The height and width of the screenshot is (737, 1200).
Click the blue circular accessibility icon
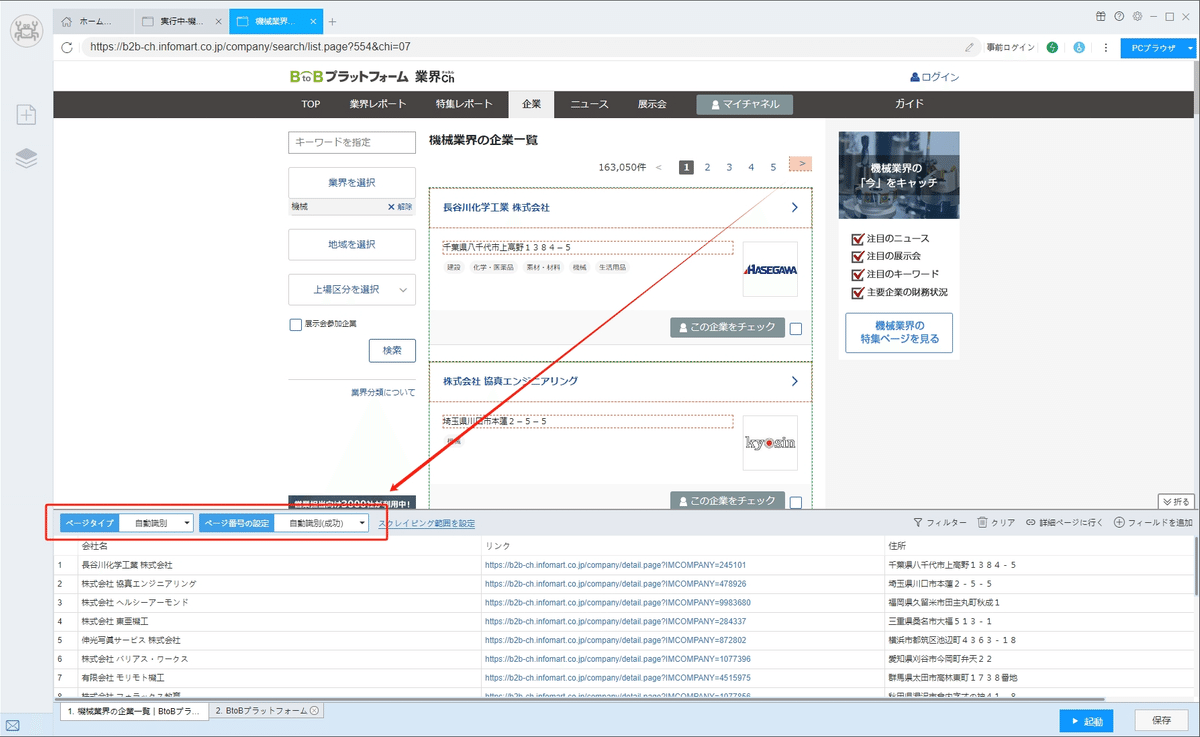pos(1079,47)
